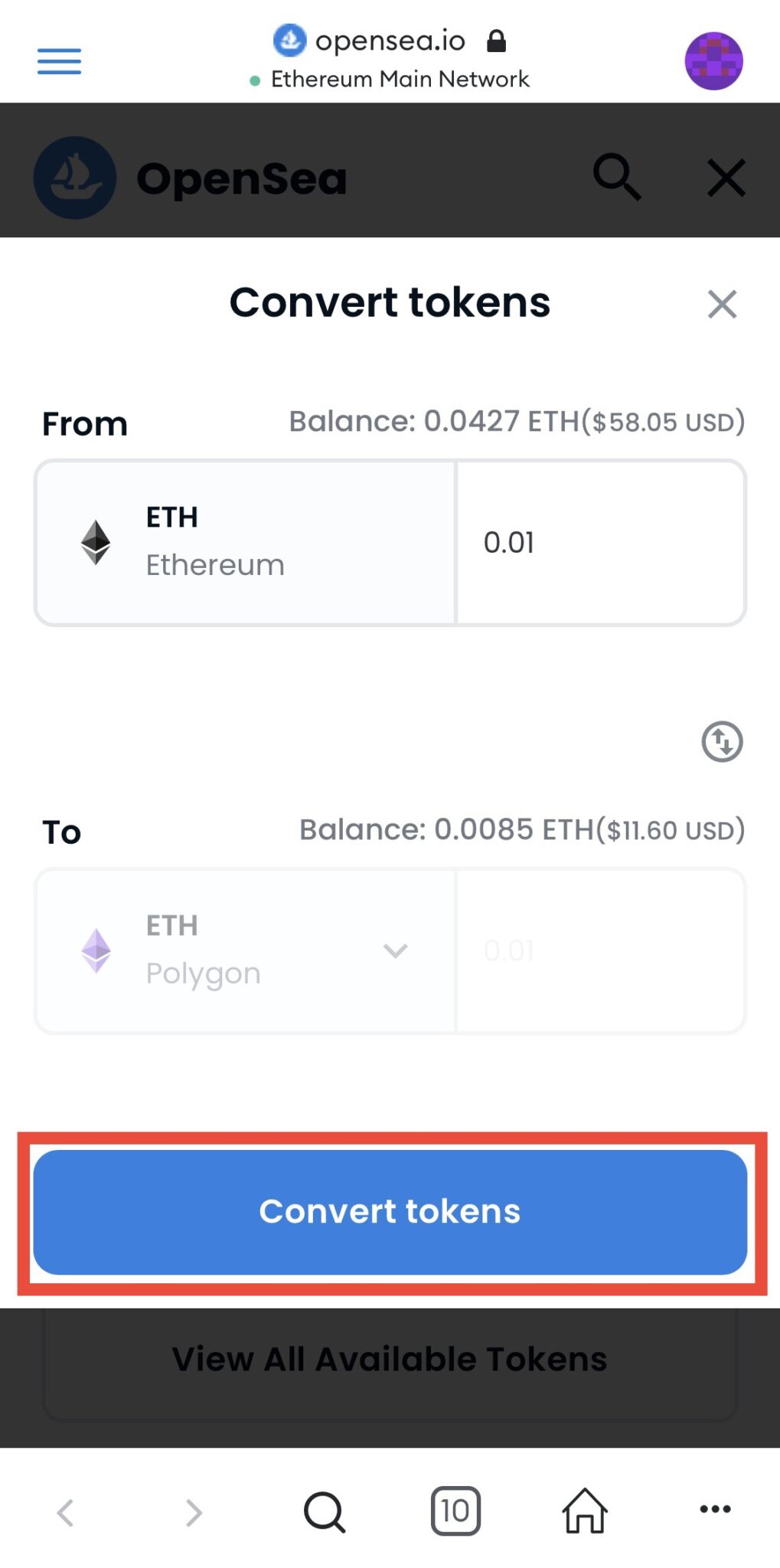Open the OpenSea search magnifier
Image resolution: width=780 pixels, height=1568 pixels.
[x=616, y=177]
